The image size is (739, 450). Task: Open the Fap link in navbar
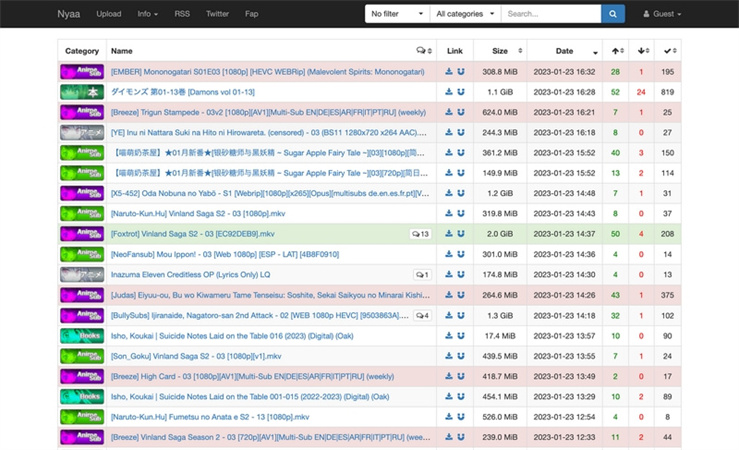point(251,14)
